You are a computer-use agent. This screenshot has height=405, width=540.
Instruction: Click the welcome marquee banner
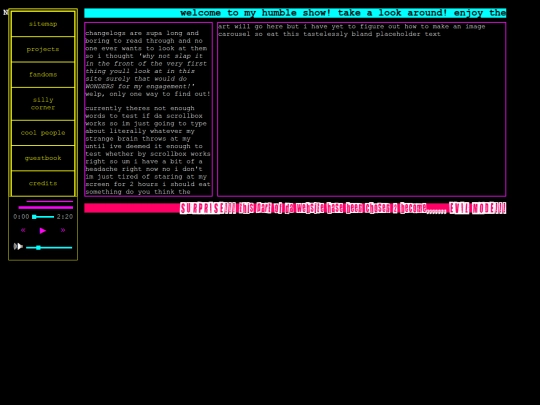(x=295, y=13)
